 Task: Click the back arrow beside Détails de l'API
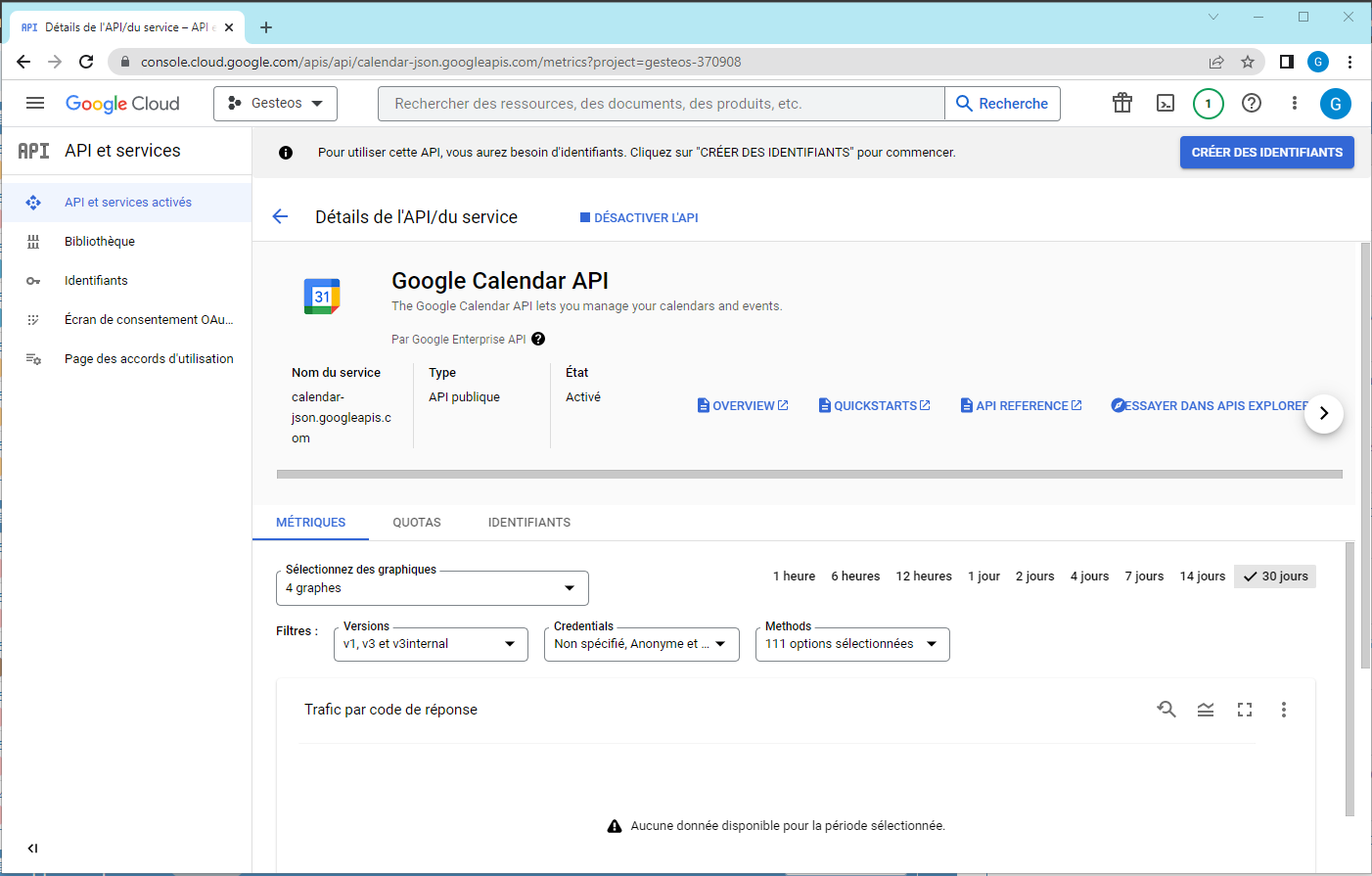[x=281, y=217]
